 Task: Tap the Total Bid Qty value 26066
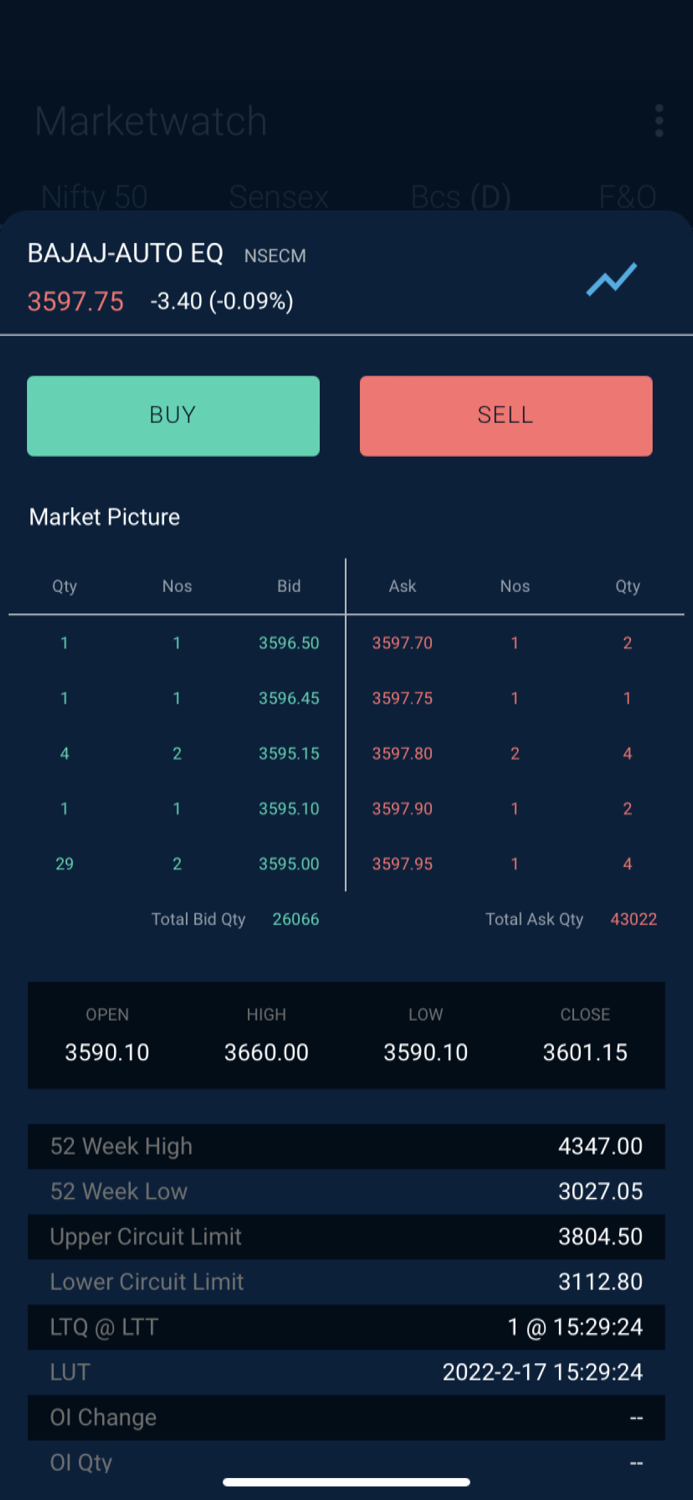(x=295, y=919)
